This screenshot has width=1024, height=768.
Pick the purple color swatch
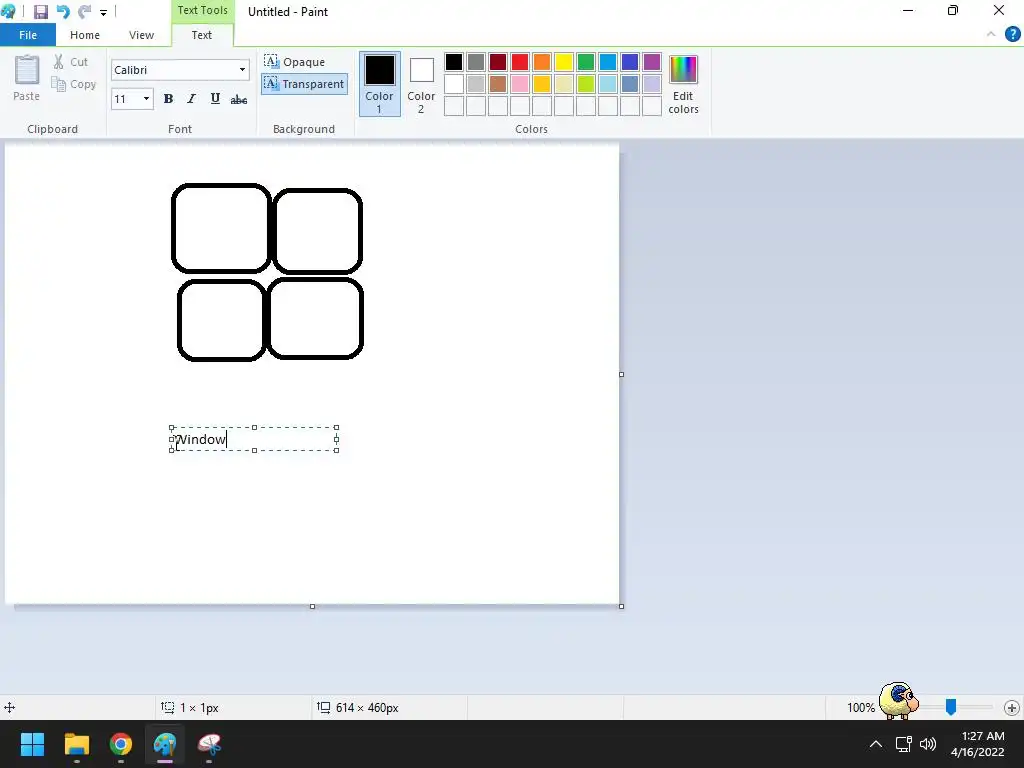click(652, 62)
